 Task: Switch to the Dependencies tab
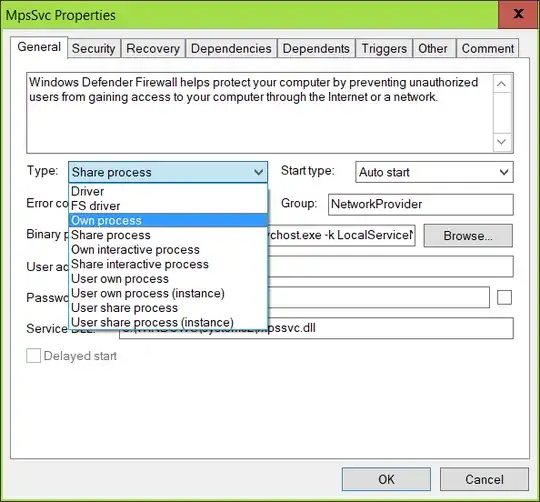click(231, 49)
